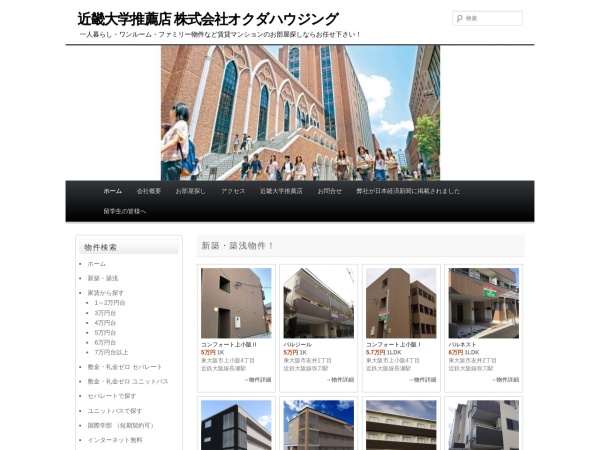Select the 7万円台以上 rent filter
Image resolution: width=600 pixels, height=450 pixels.
pos(111,352)
